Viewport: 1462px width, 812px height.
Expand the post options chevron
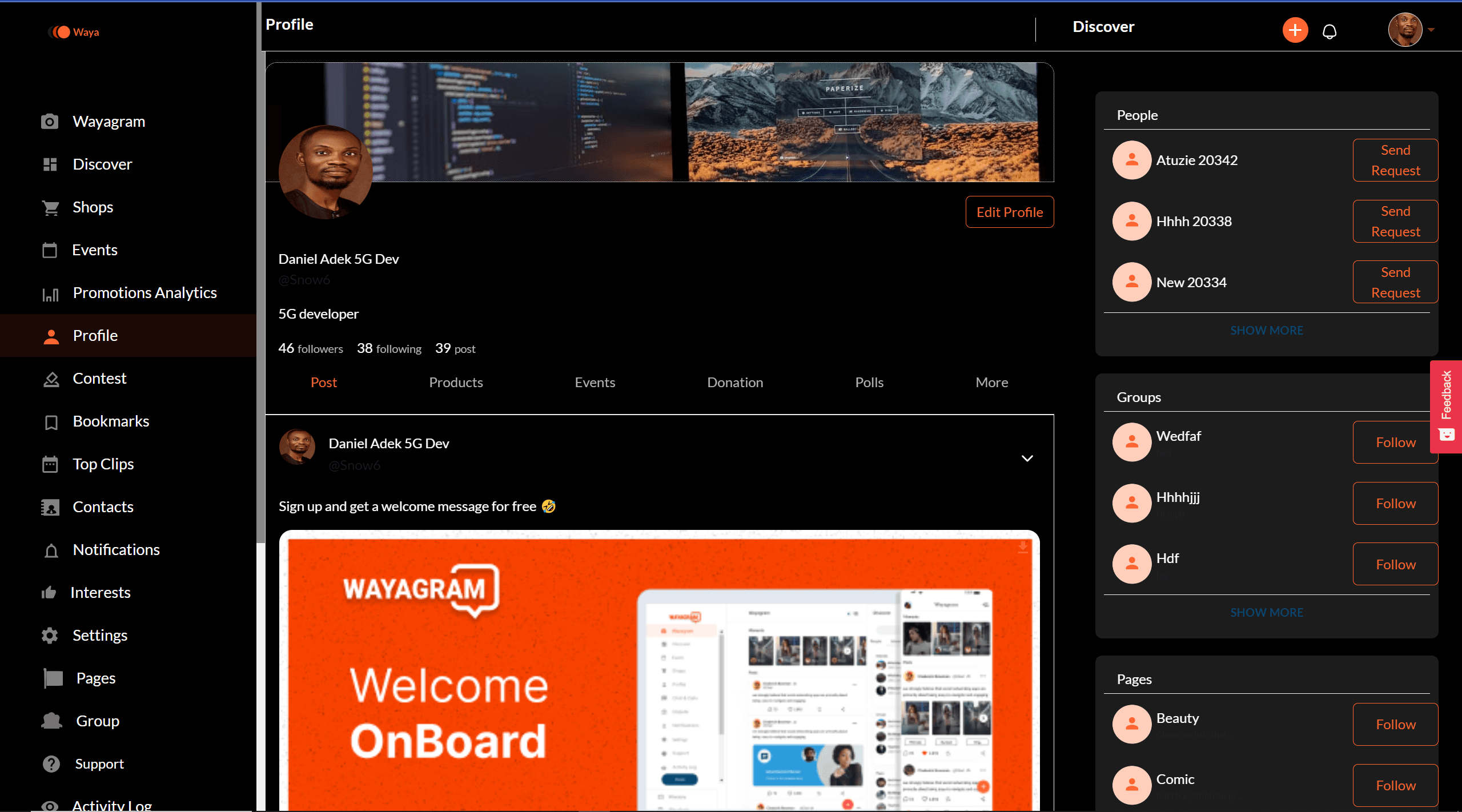tap(1027, 458)
